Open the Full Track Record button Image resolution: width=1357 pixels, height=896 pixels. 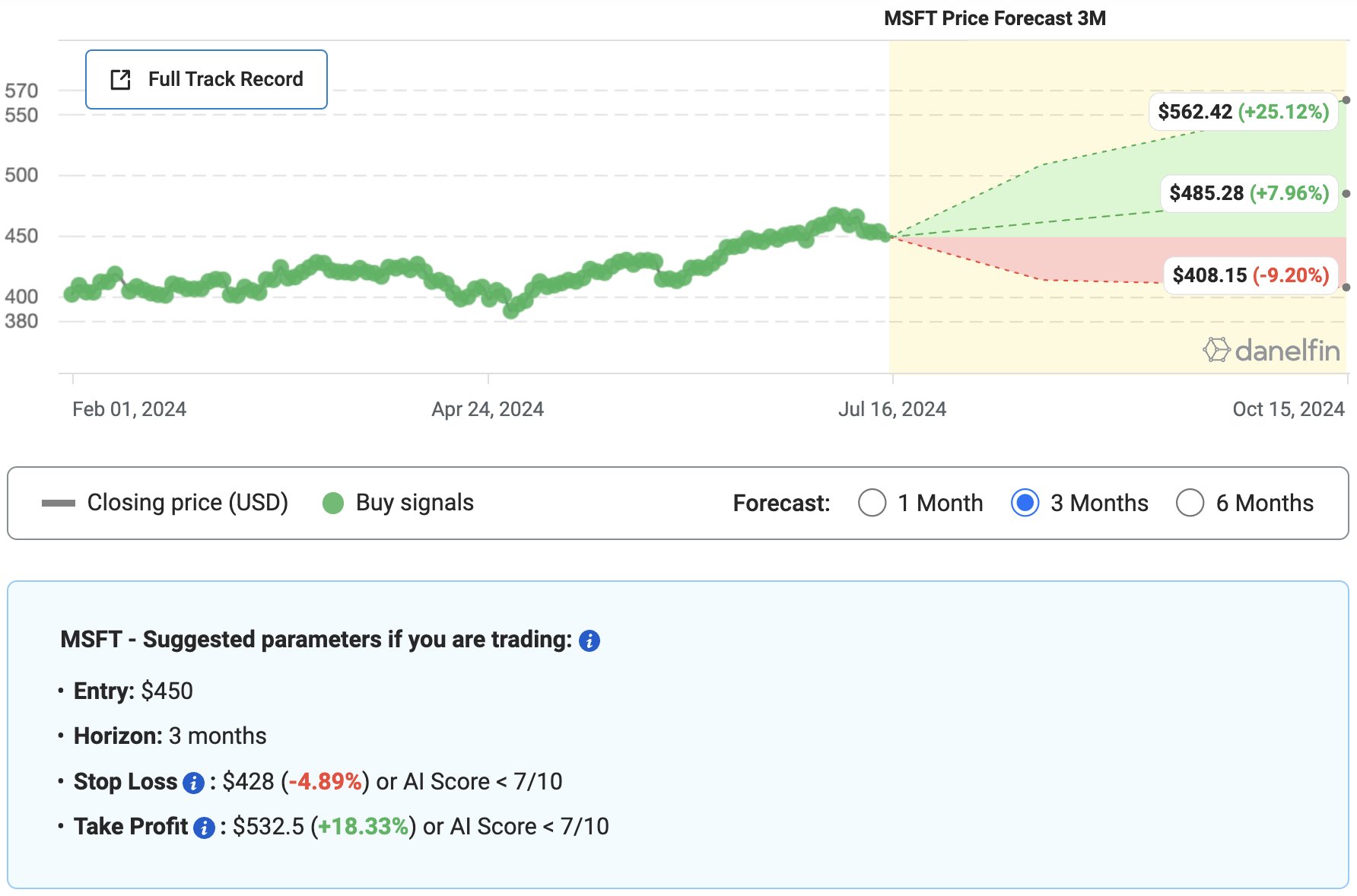click(x=206, y=80)
